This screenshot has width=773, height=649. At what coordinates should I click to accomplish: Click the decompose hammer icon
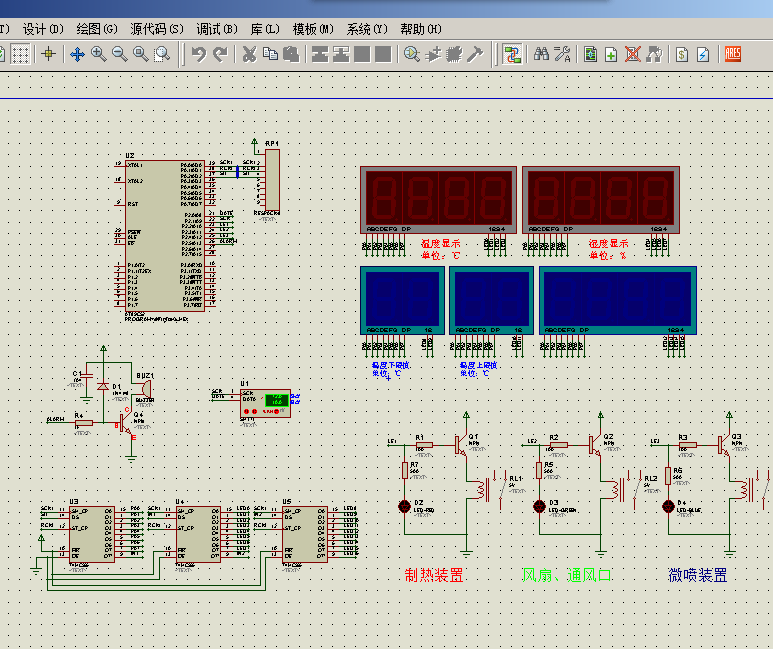click(475, 54)
